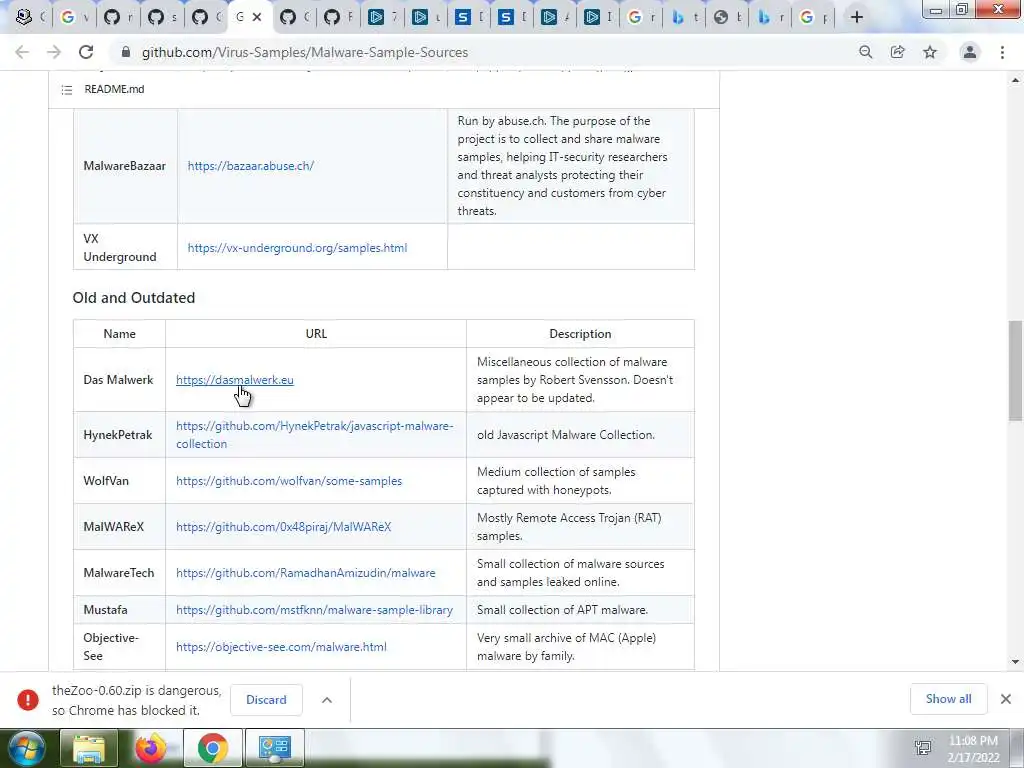Open the Chrome three-dot menu
The height and width of the screenshot is (768, 1024).
click(1002, 52)
